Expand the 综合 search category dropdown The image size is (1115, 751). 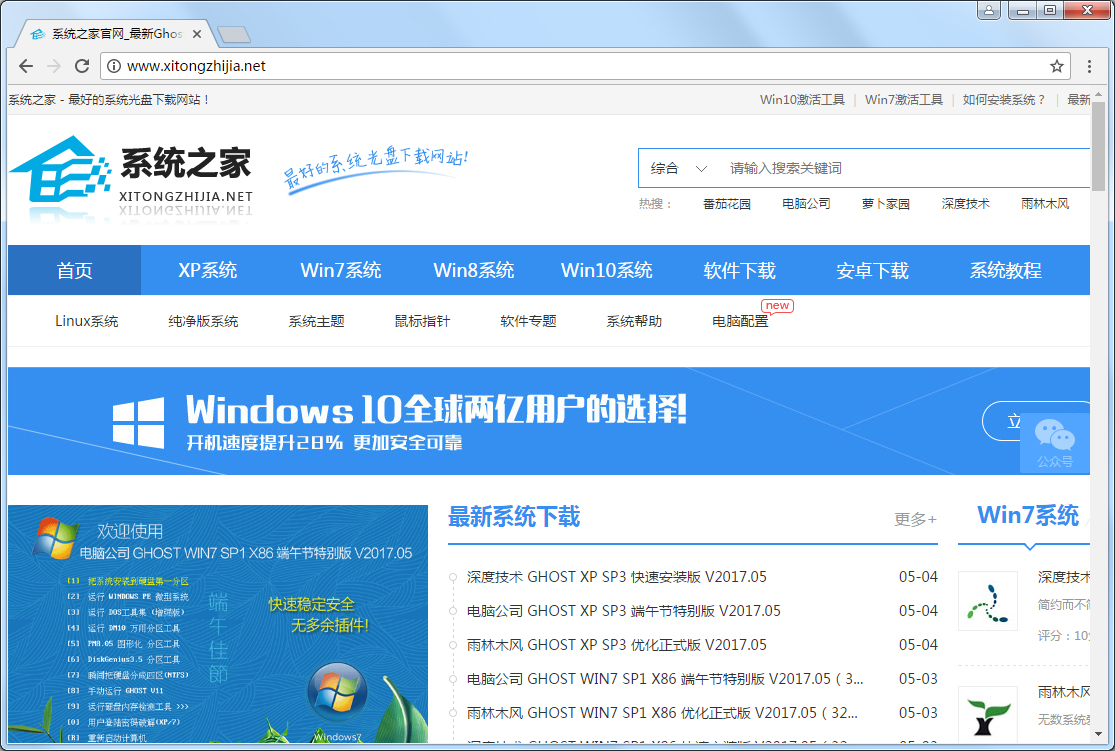[x=678, y=169]
